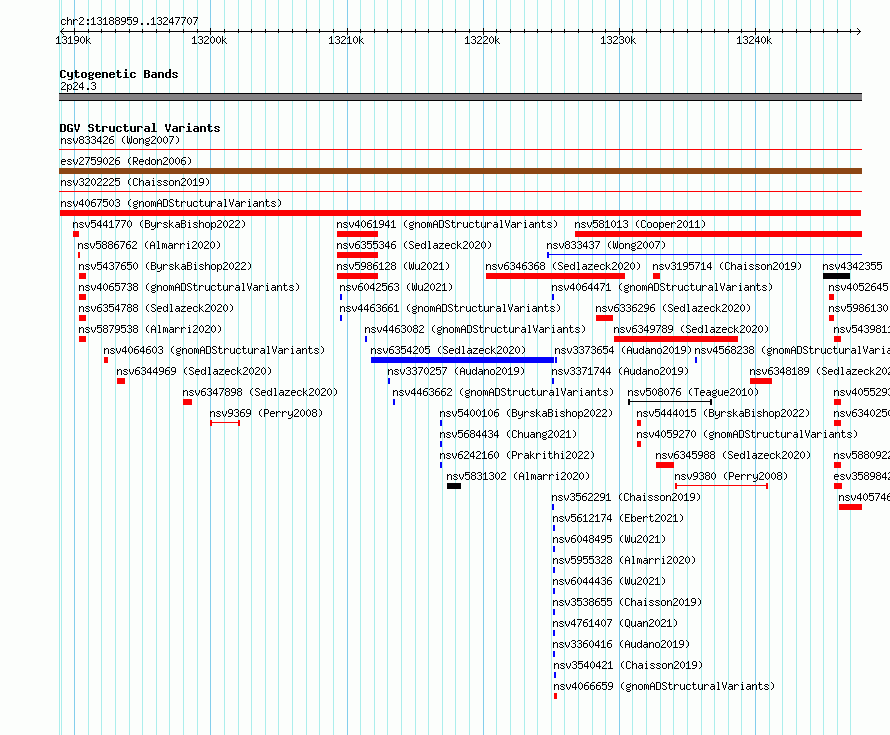
Task: Select the black nsv5831302 variant bar
Action: coord(454,486)
